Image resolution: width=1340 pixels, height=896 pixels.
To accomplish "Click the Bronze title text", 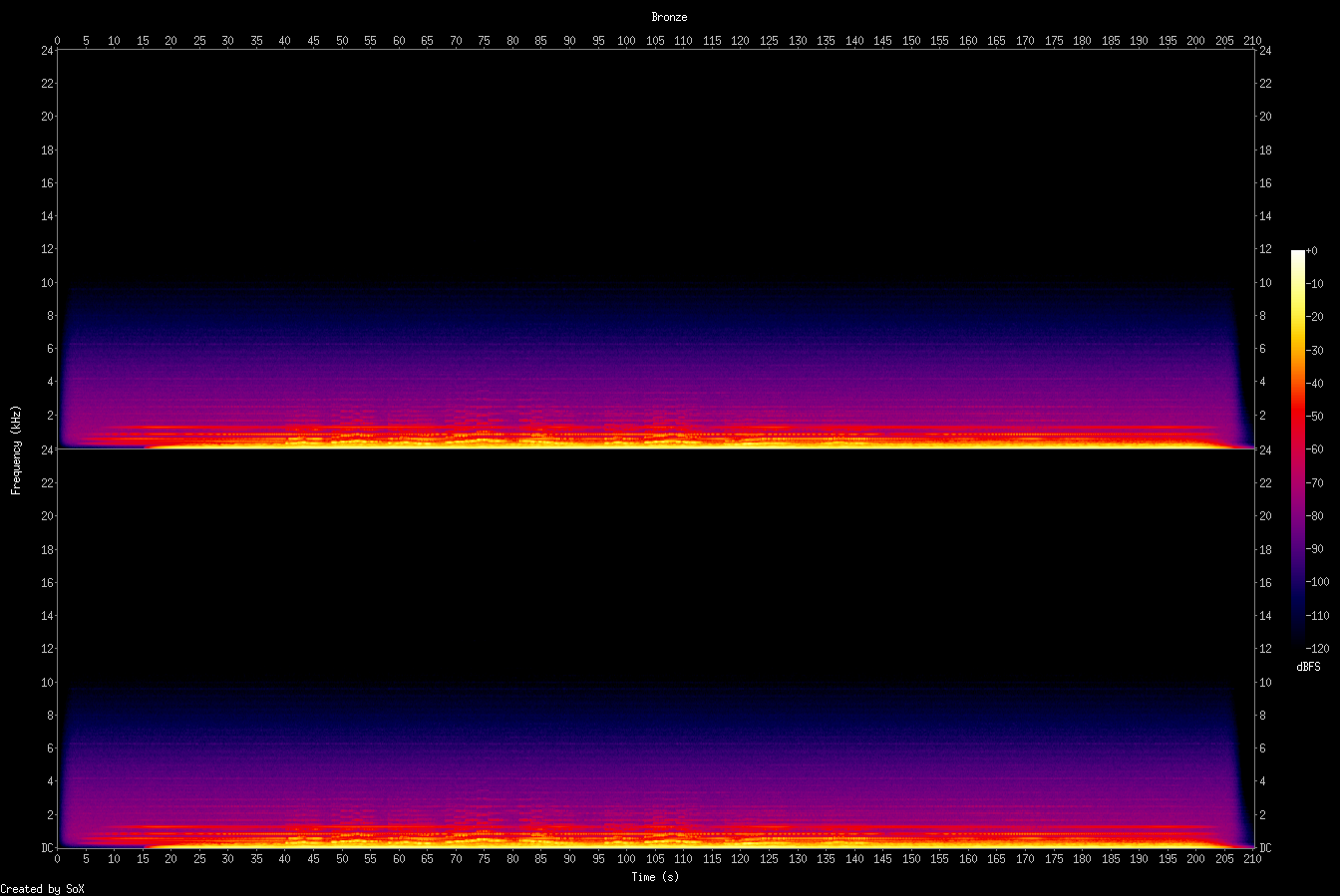I will pyautogui.click(x=668, y=16).
